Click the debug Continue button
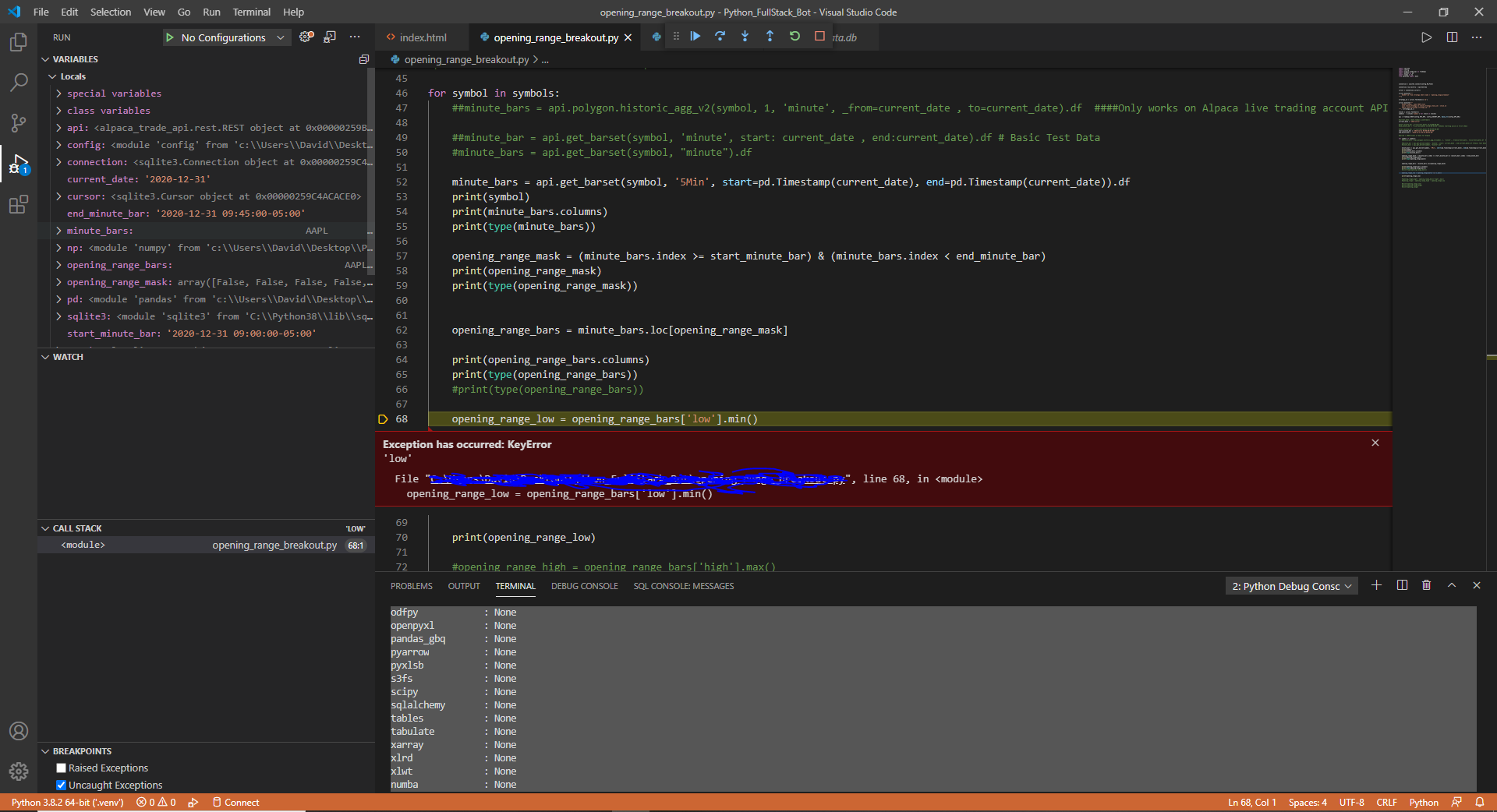Image resolution: width=1497 pixels, height=812 pixels. point(695,37)
